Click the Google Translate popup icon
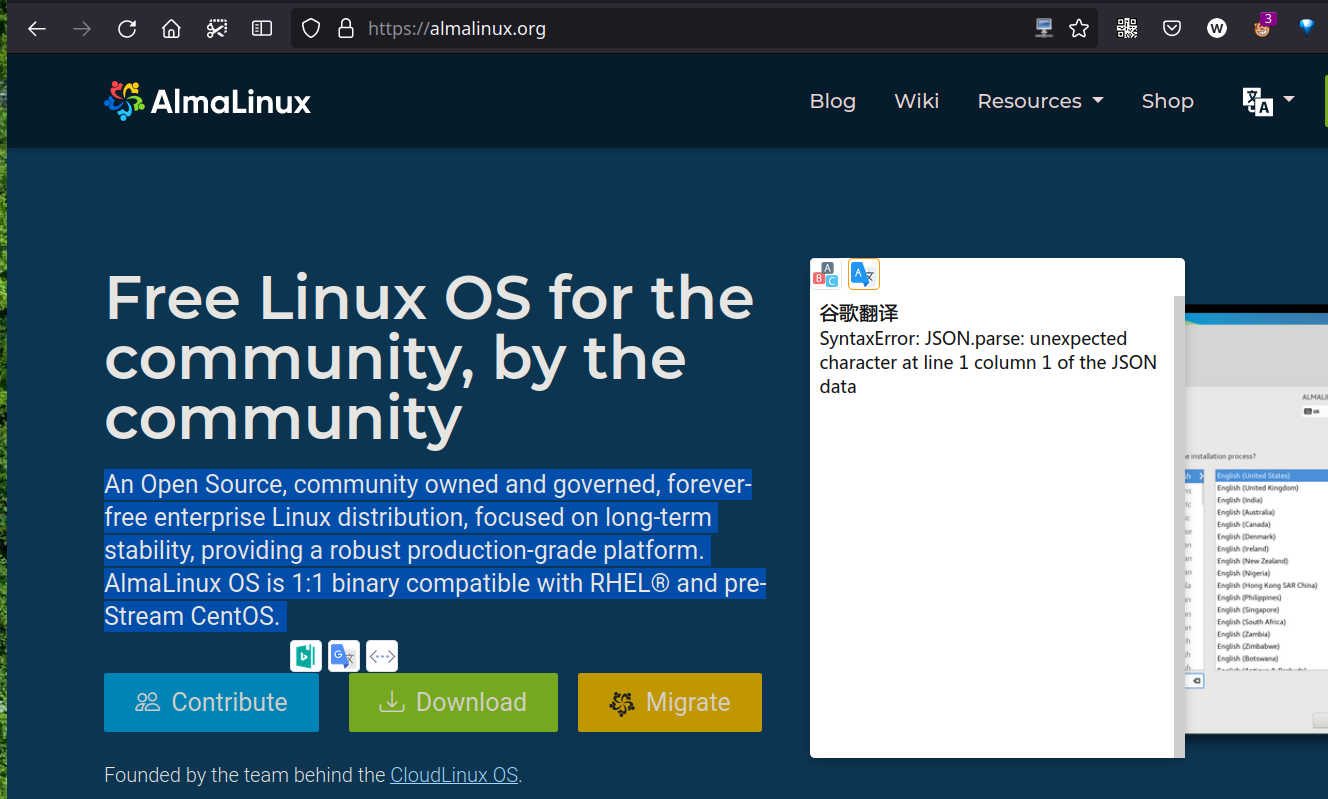 344,656
